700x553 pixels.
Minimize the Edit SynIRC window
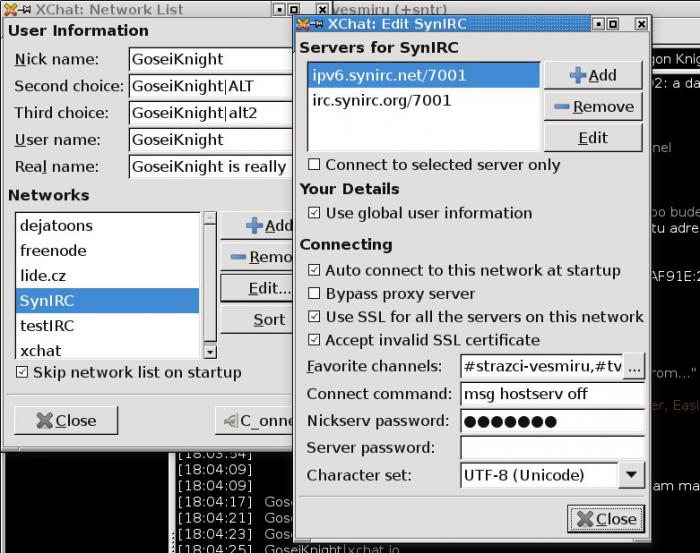(x=599, y=24)
